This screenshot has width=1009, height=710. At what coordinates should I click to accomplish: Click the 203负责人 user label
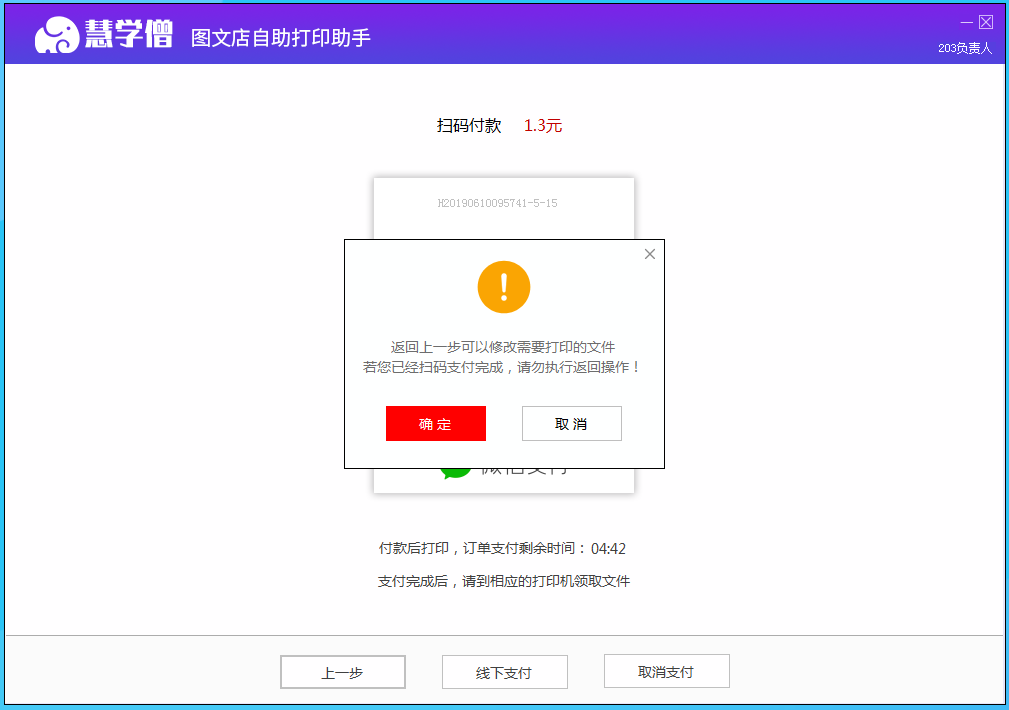[x=964, y=48]
